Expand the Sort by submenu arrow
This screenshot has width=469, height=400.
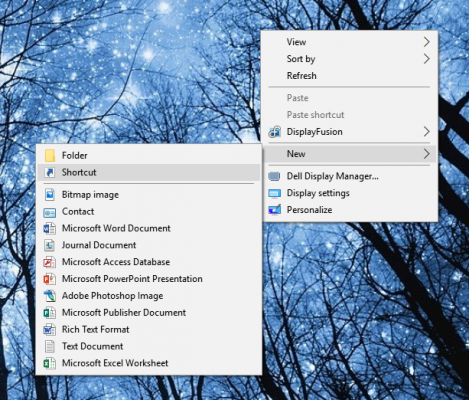tap(426, 59)
